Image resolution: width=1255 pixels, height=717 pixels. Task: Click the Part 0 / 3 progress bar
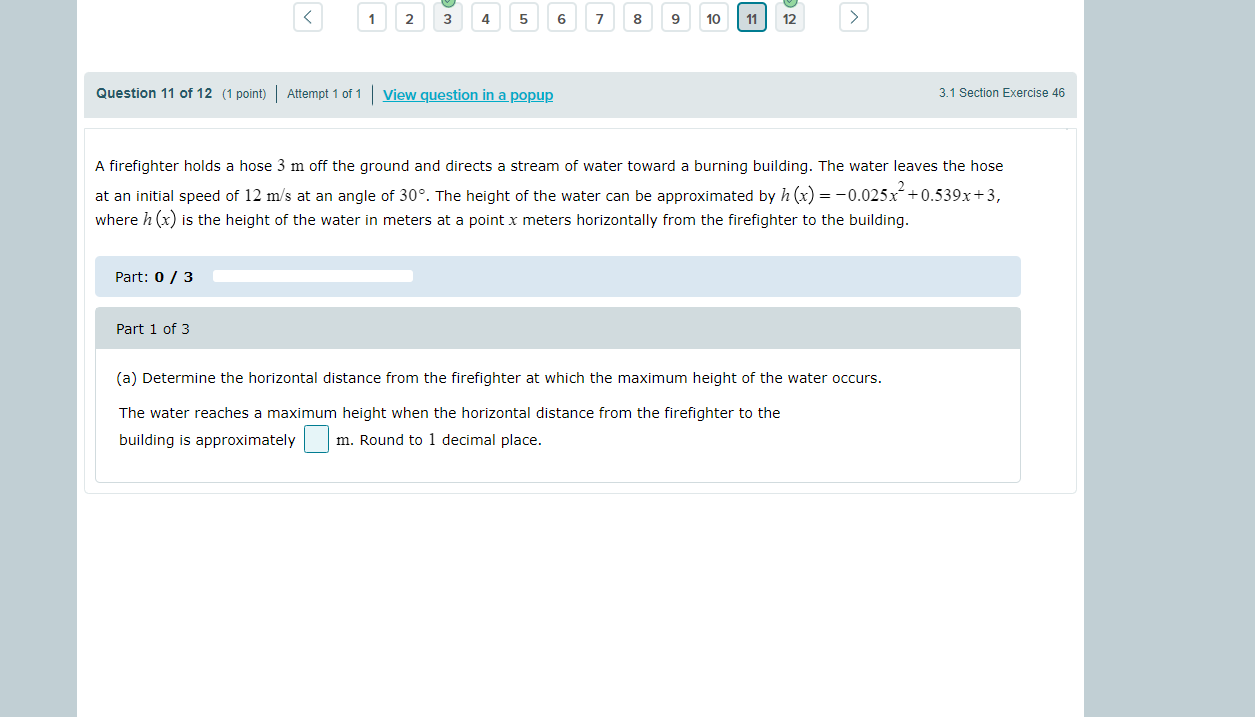[x=313, y=276]
